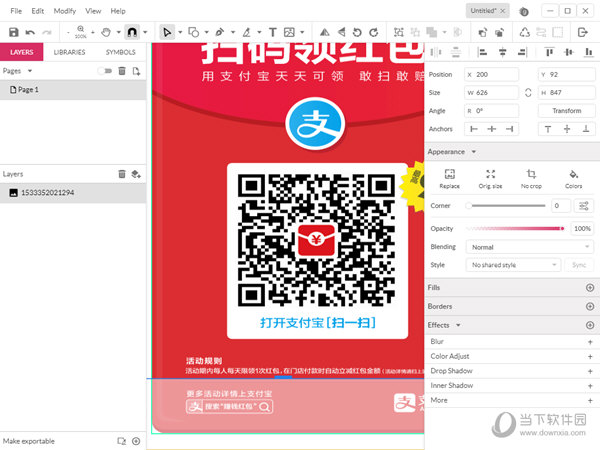Image resolution: width=600 pixels, height=450 pixels.
Task: Select the Pen tool icon
Action: [220, 32]
